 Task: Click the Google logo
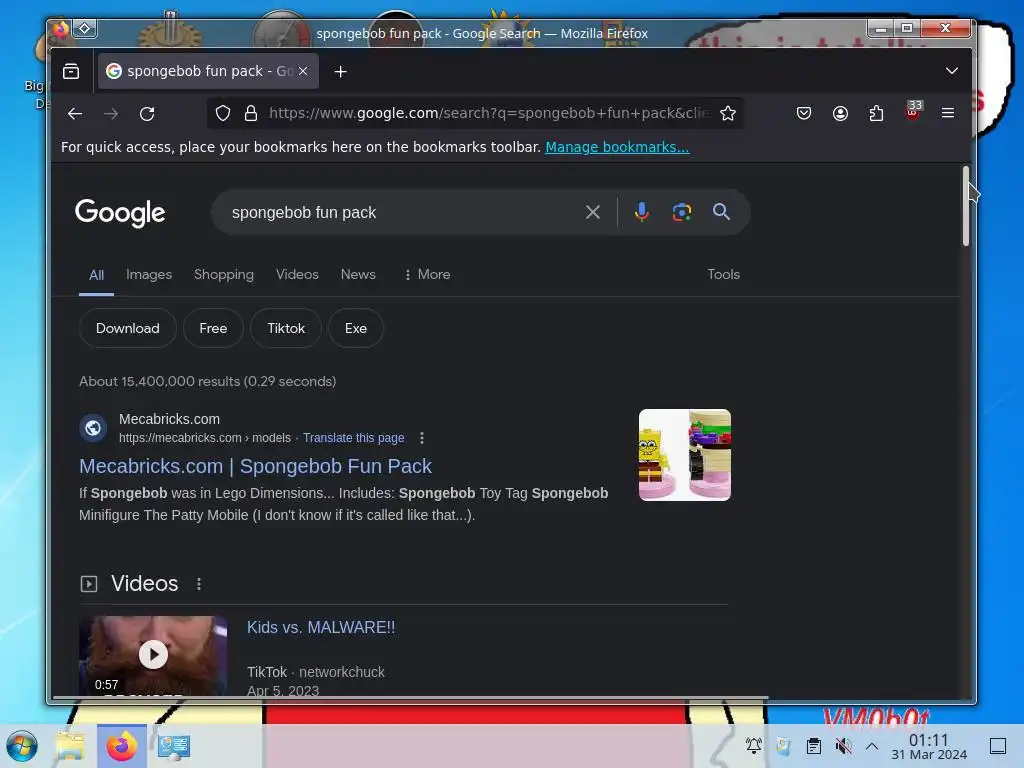(x=120, y=213)
